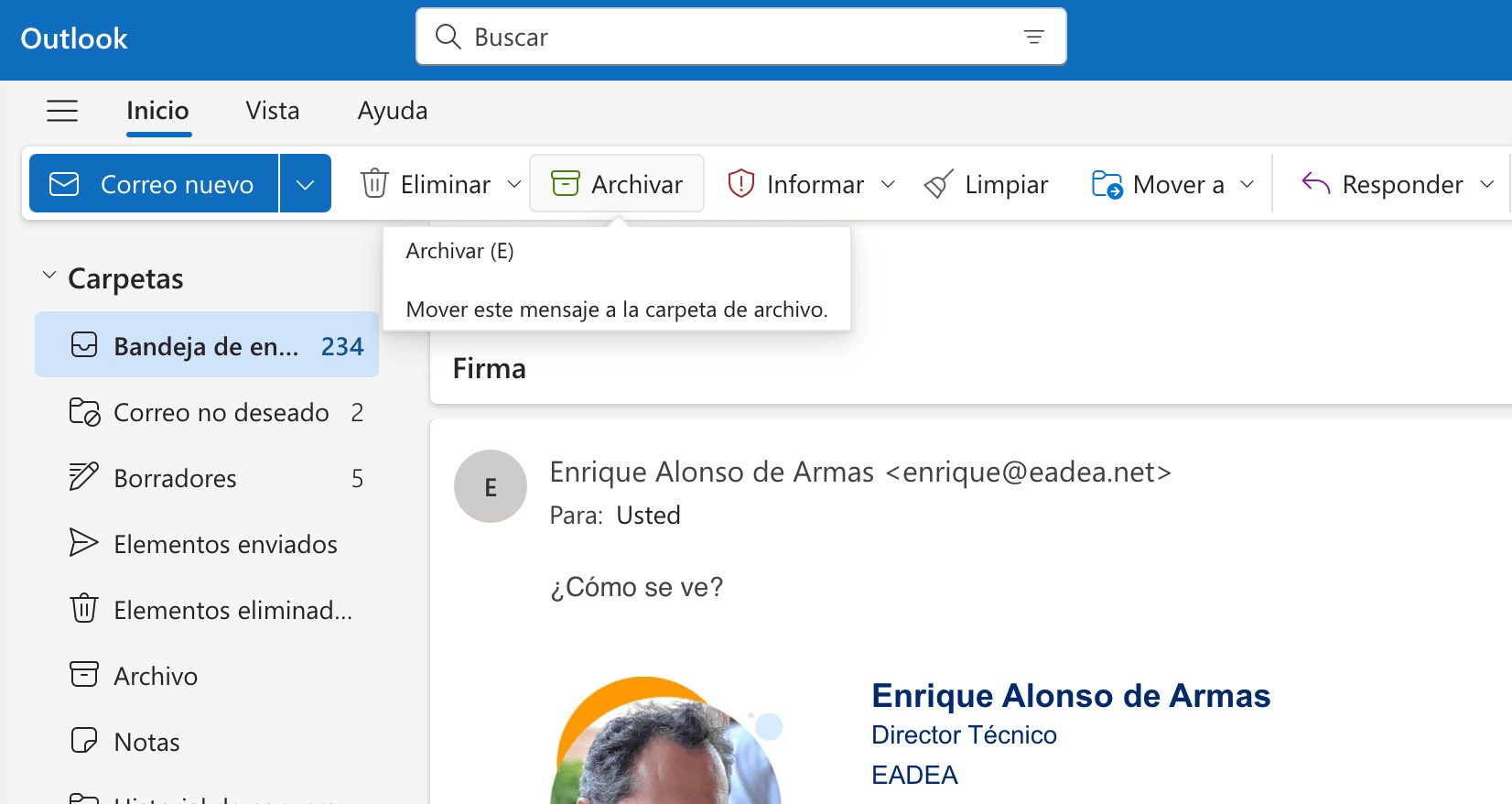Select the Borradores folder
Viewport: 1512px width, 804px height.
coord(175,479)
